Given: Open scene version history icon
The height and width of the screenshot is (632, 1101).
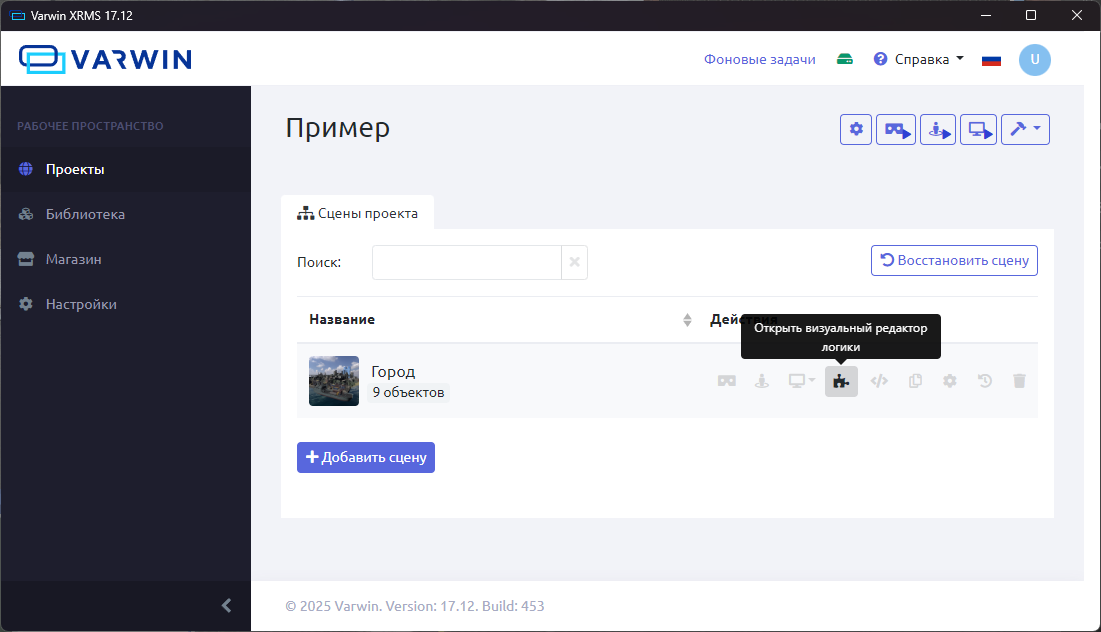Looking at the screenshot, I should [x=984, y=381].
